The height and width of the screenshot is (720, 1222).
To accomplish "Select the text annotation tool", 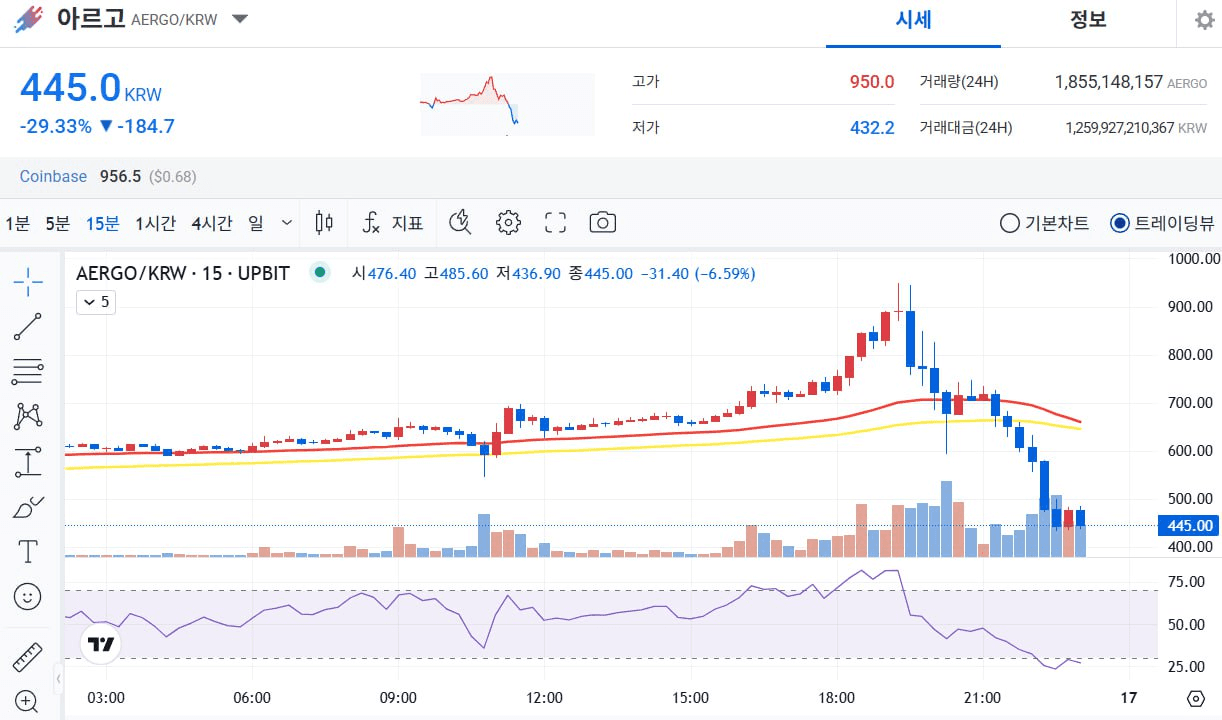I will click(x=28, y=551).
